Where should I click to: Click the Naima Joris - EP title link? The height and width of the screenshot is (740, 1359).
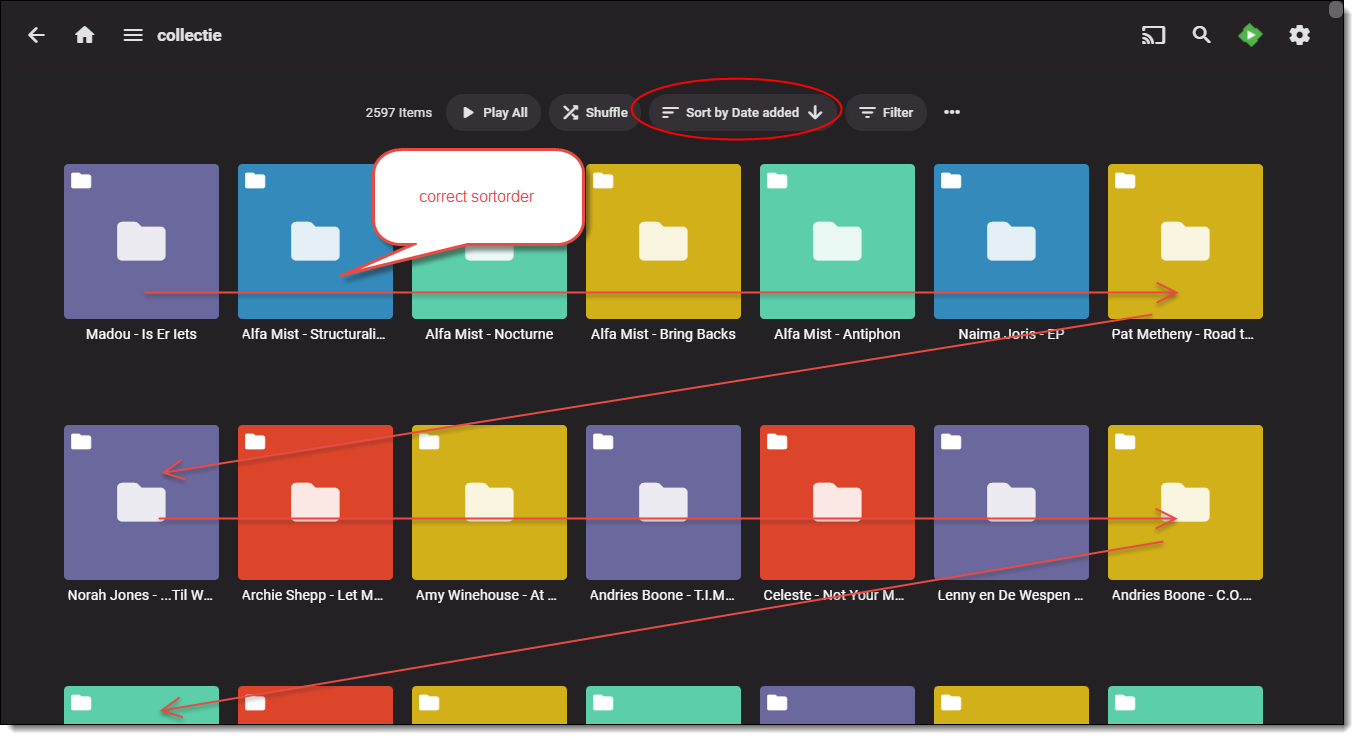1010,334
